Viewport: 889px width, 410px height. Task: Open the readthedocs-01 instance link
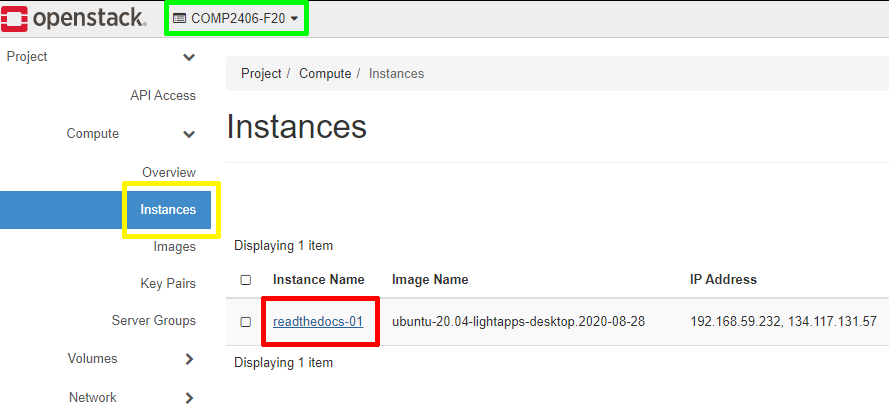(317, 322)
